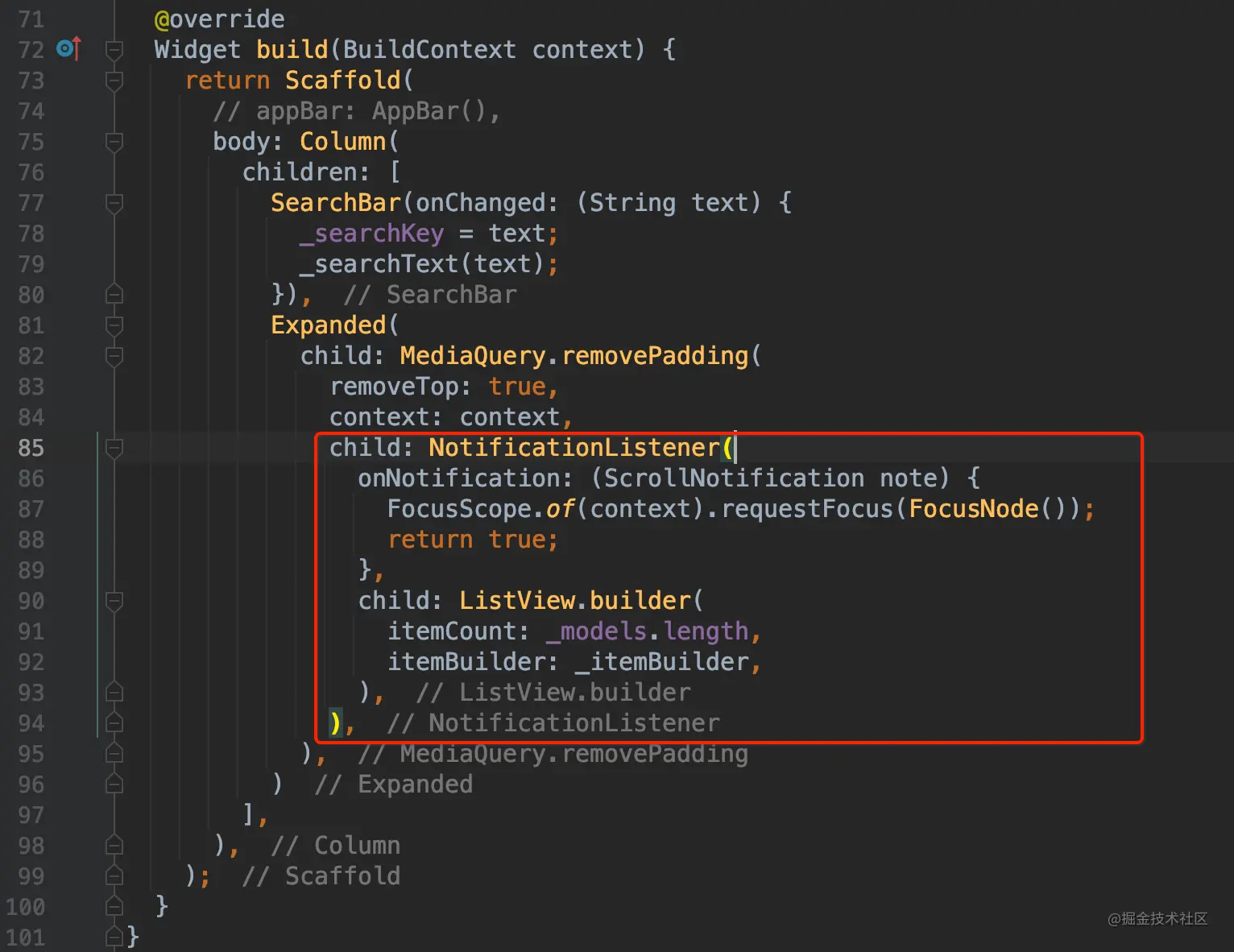Click the '// MediaQuery.removePadding' closing hint
The height and width of the screenshot is (952, 1234).
pyautogui.click(x=553, y=754)
